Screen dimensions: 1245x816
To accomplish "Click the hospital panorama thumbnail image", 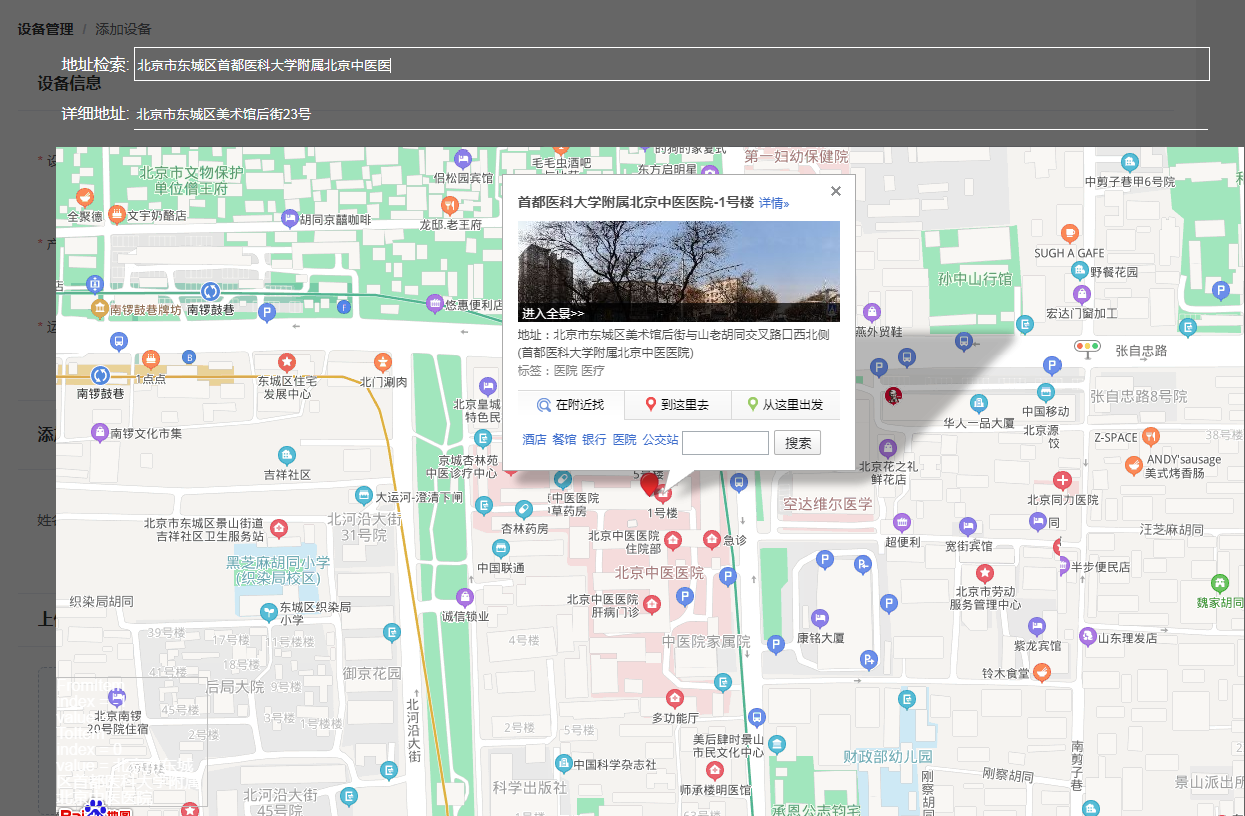I will pos(679,271).
